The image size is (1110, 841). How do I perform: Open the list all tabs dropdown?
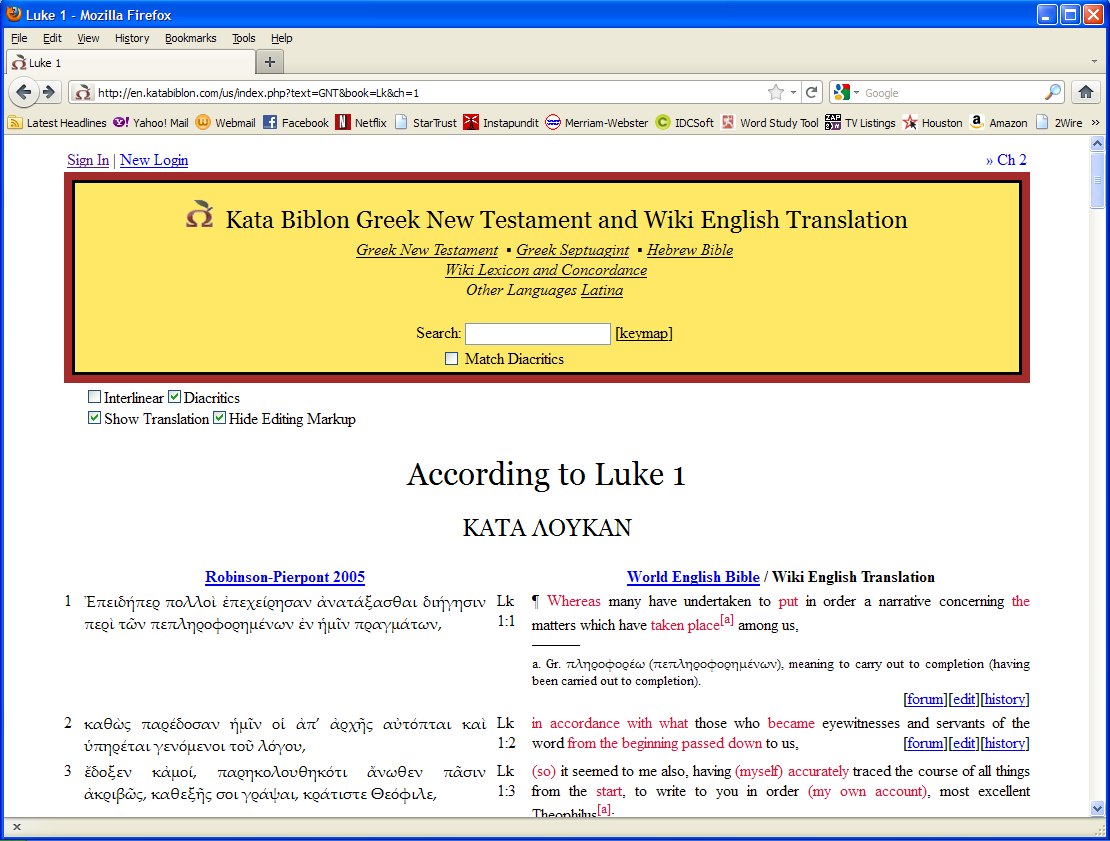tap(1094, 62)
